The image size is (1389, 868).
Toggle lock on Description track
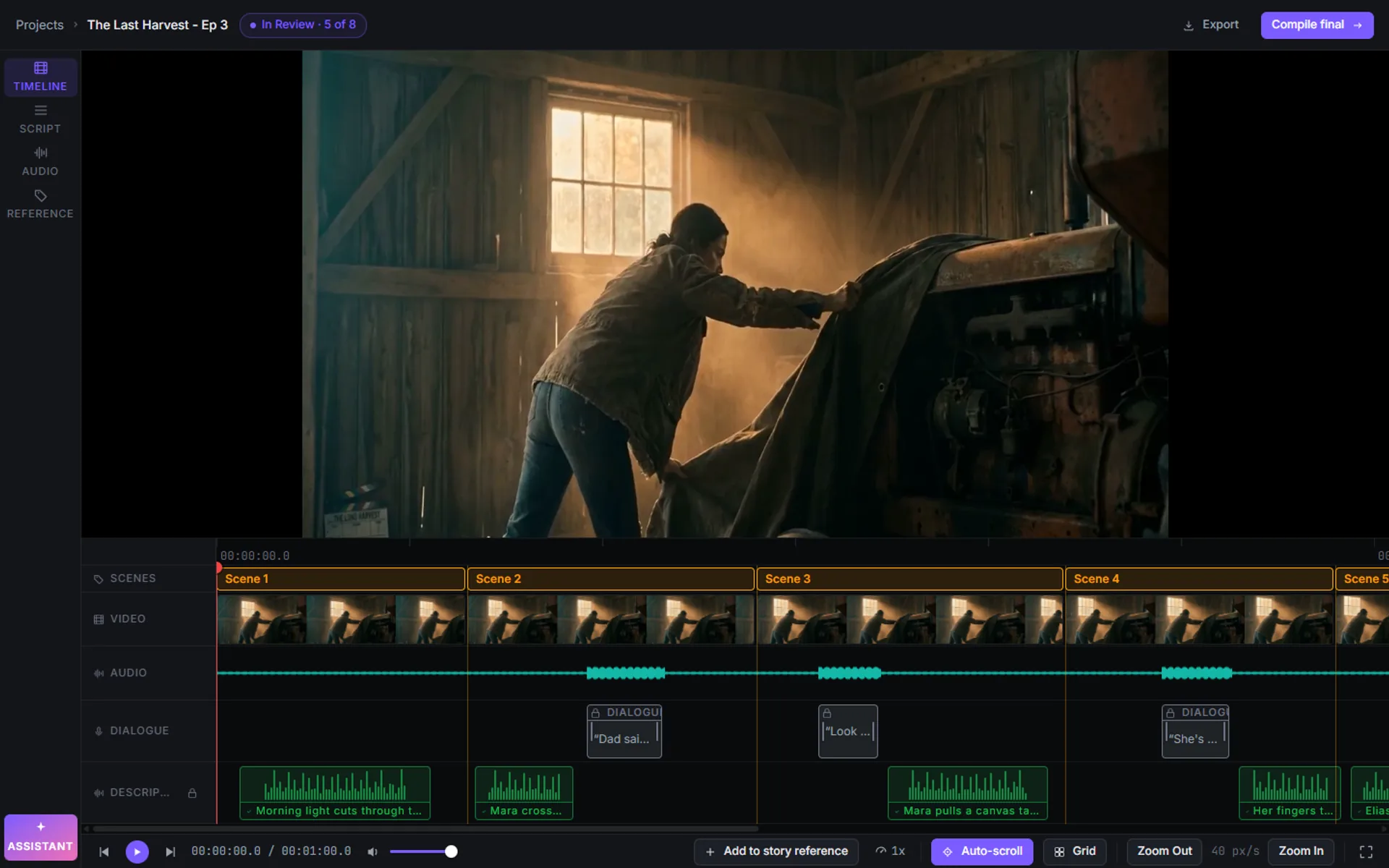192,793
